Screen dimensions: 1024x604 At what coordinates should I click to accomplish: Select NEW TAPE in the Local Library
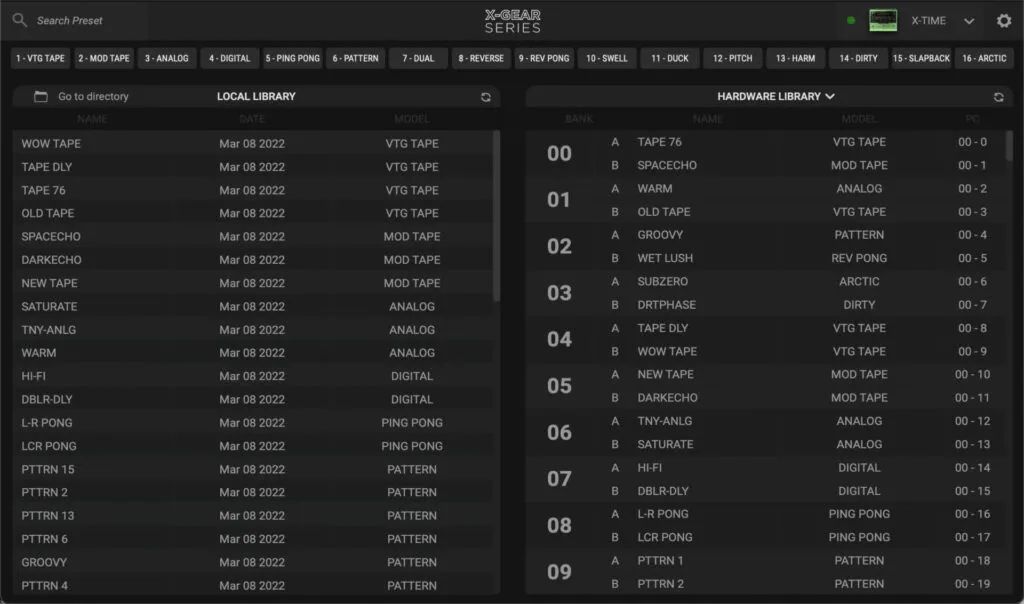[x=253, y=283]
